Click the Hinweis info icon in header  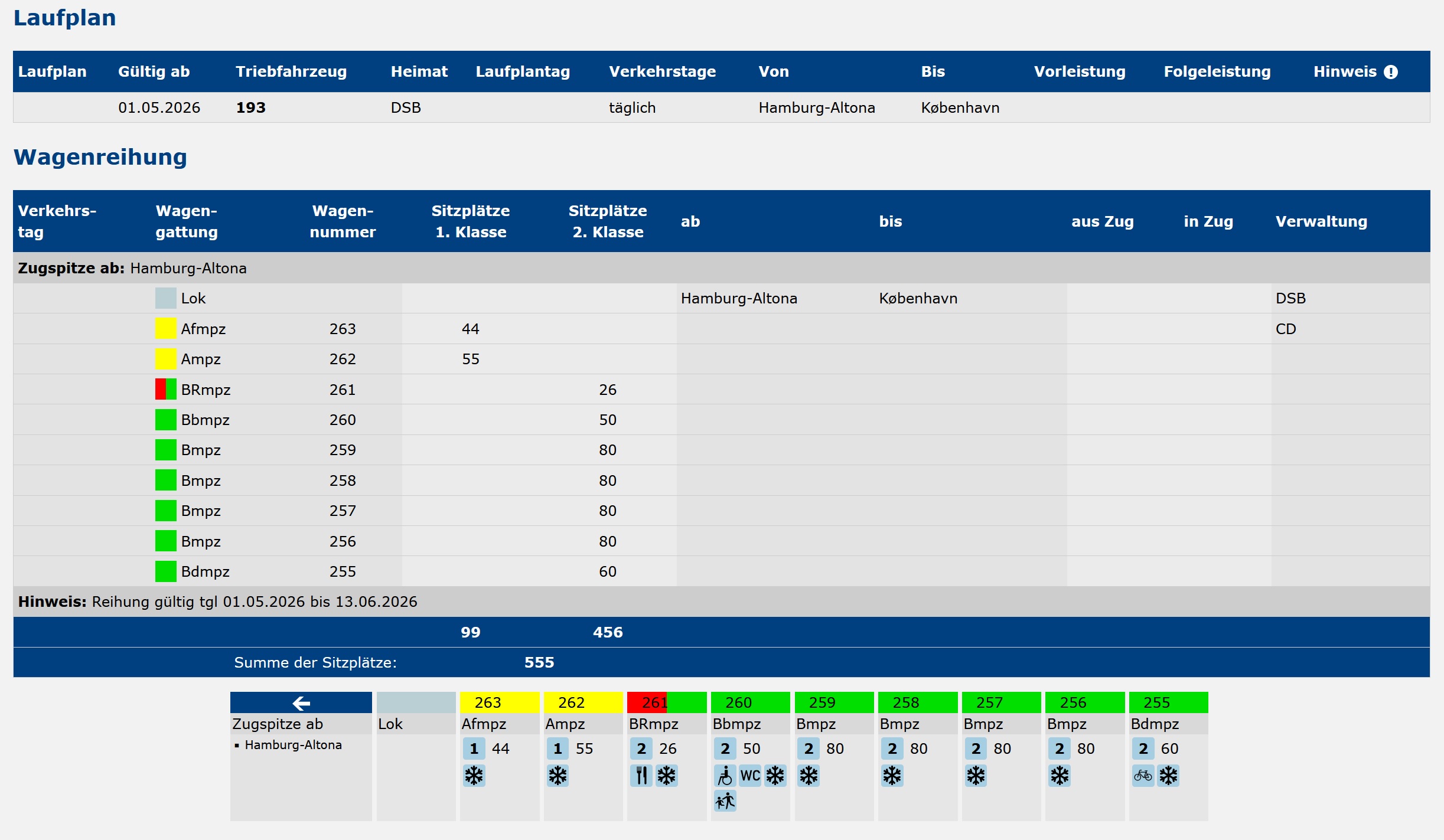[1391, 72]
